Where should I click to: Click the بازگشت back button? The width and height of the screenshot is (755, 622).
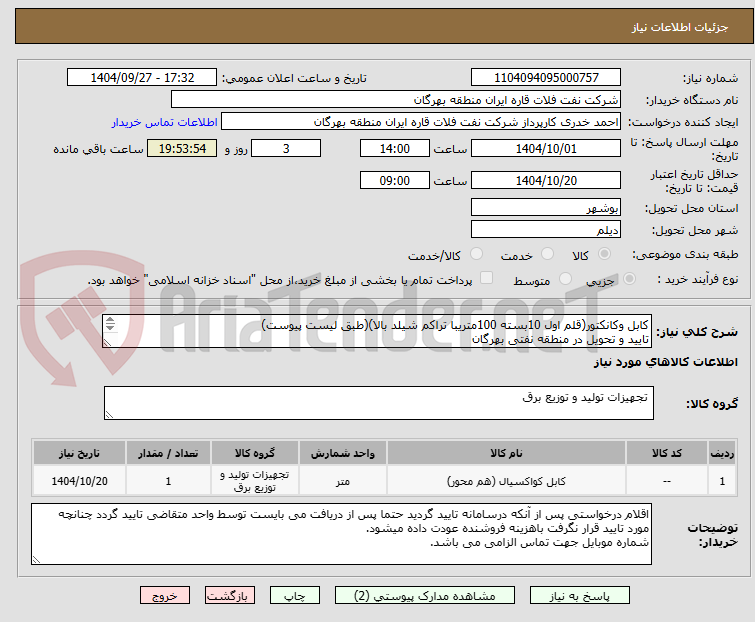[230, 596]
